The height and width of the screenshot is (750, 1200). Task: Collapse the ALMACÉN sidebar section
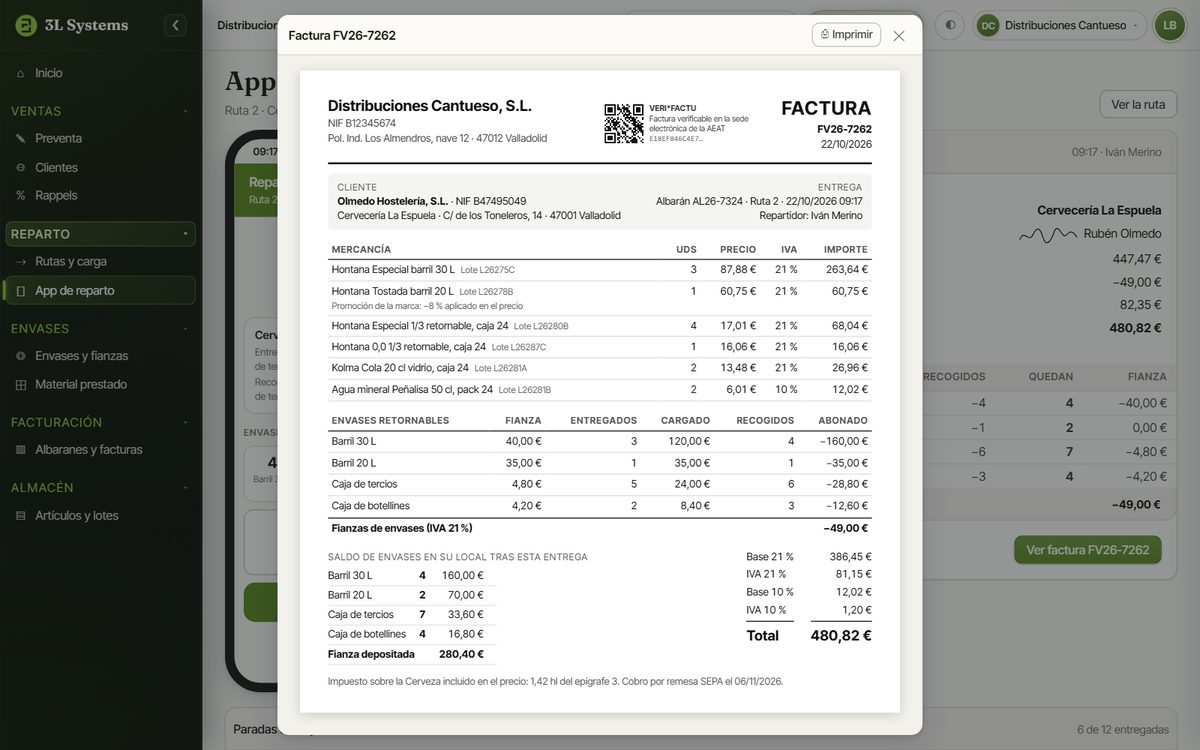pyautogui.click(x=100, y=488)
